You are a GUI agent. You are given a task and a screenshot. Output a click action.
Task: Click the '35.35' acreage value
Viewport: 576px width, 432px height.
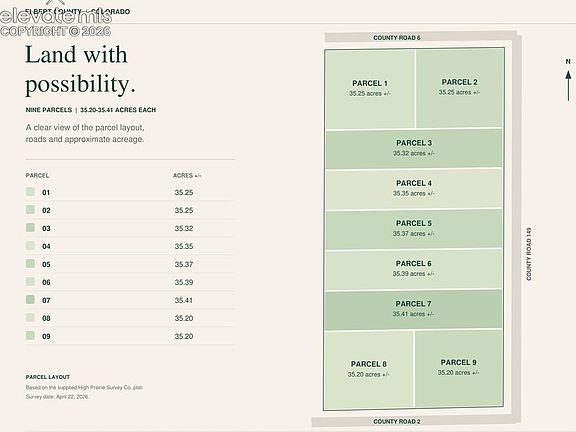pyautogui.click(x=184, y=246)
